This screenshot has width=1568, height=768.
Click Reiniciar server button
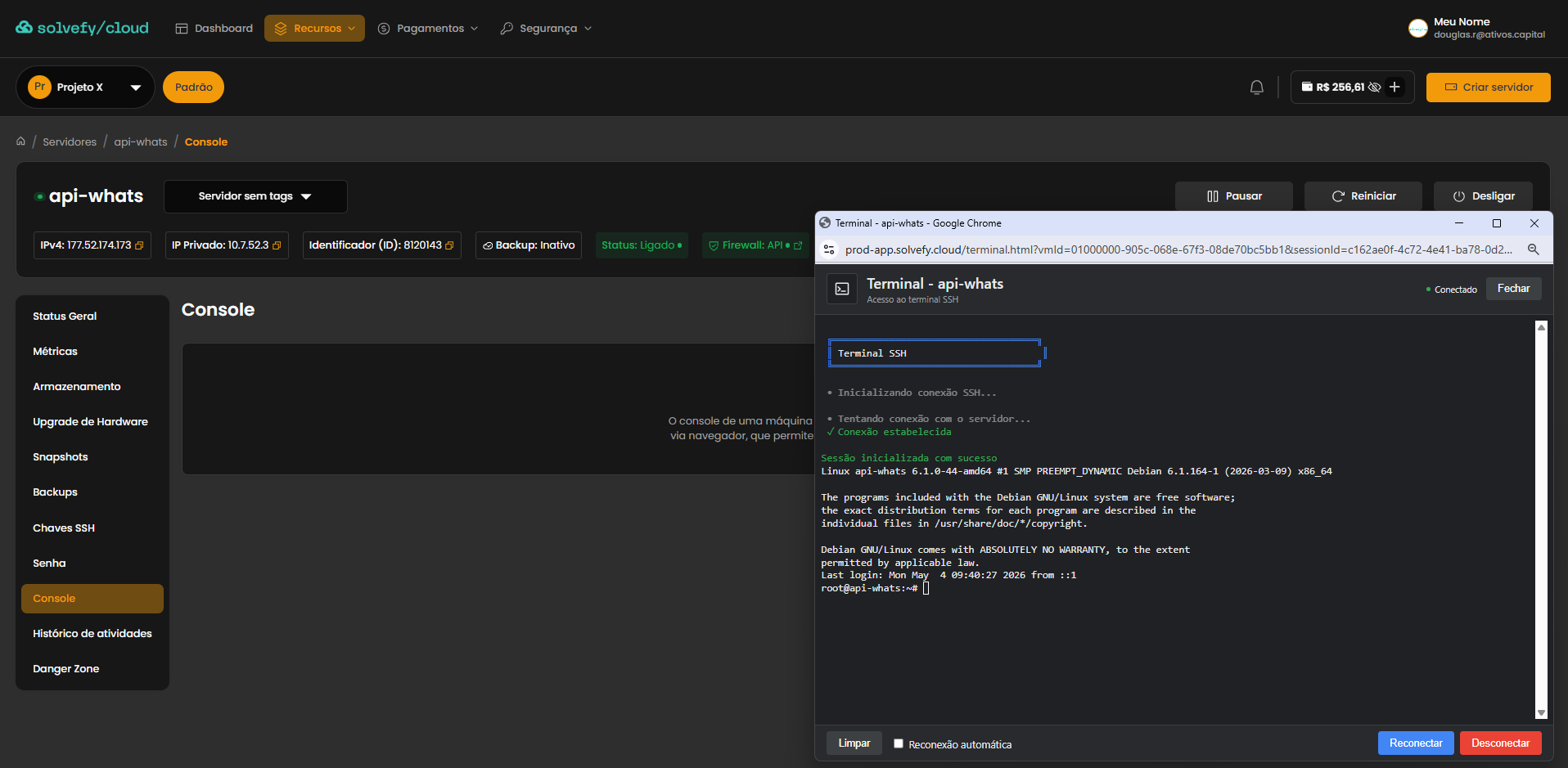pos(1363,196)
